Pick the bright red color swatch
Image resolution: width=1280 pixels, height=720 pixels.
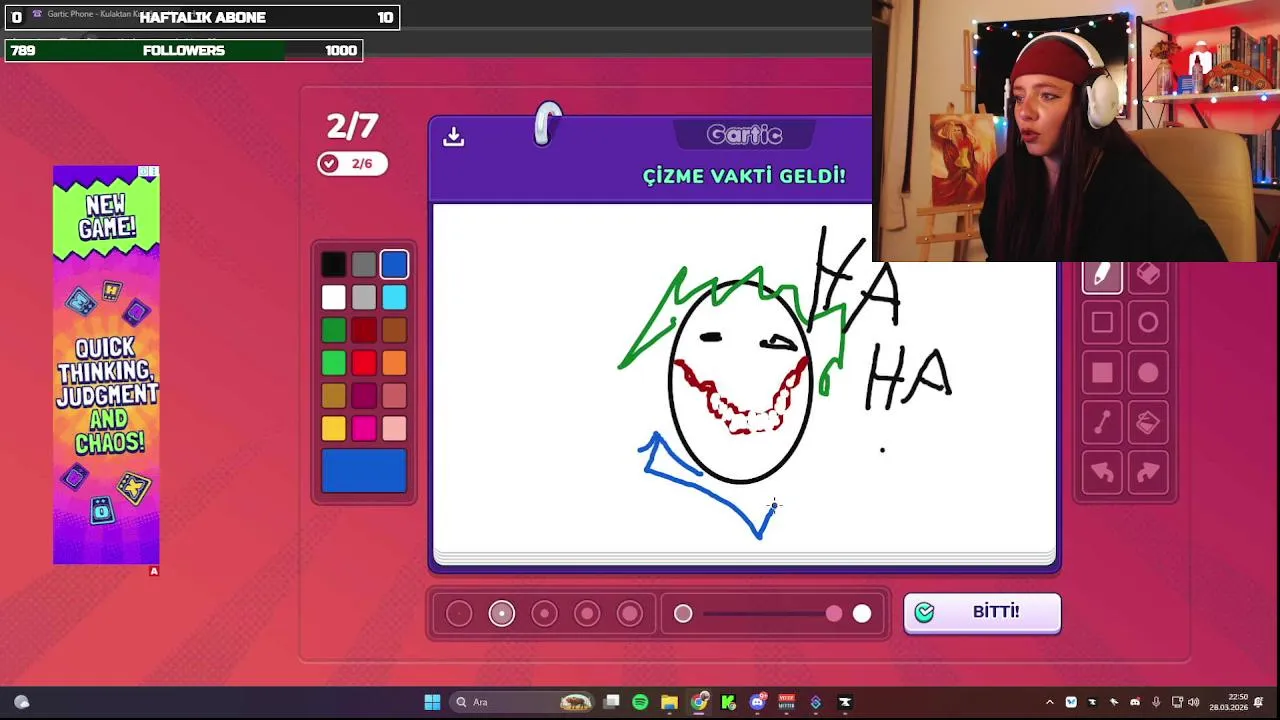[x=364, y=363]
